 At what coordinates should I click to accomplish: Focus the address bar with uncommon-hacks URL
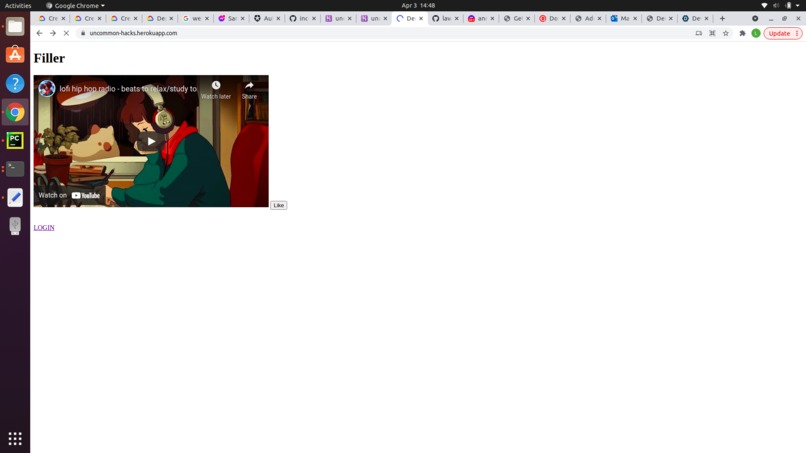tap(386, 33)
